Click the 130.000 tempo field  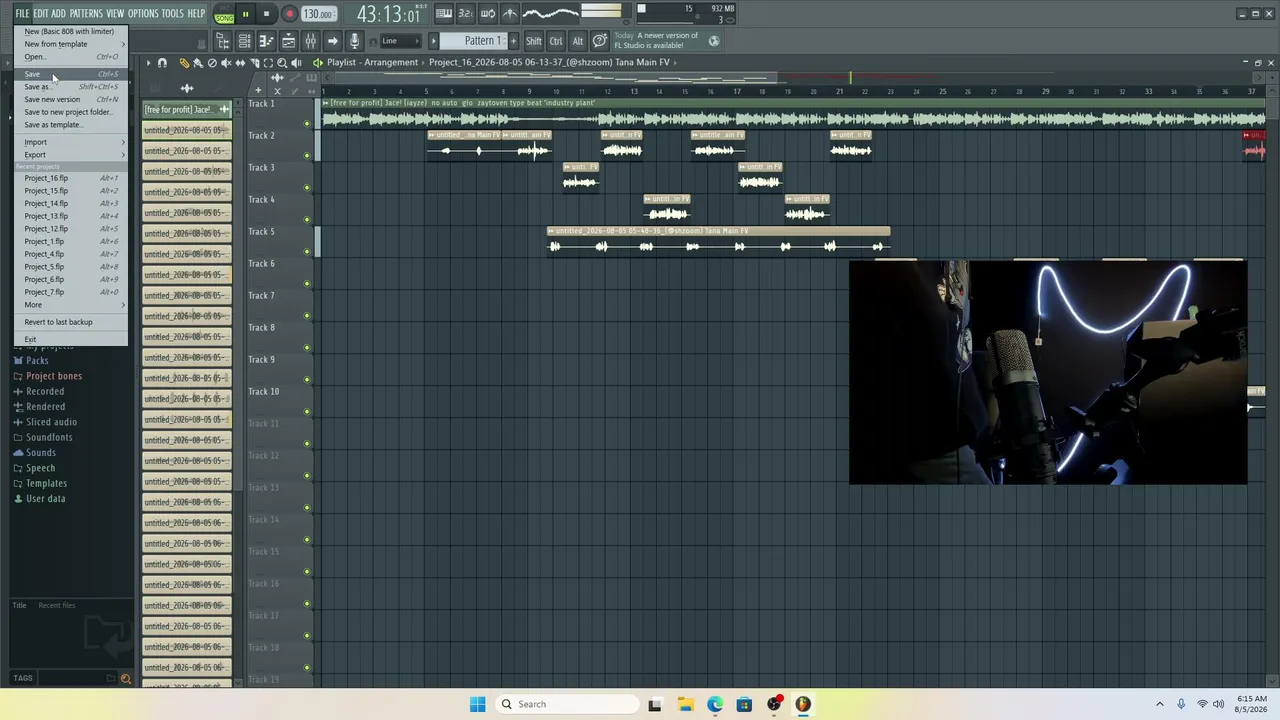(x=318, y=14)
